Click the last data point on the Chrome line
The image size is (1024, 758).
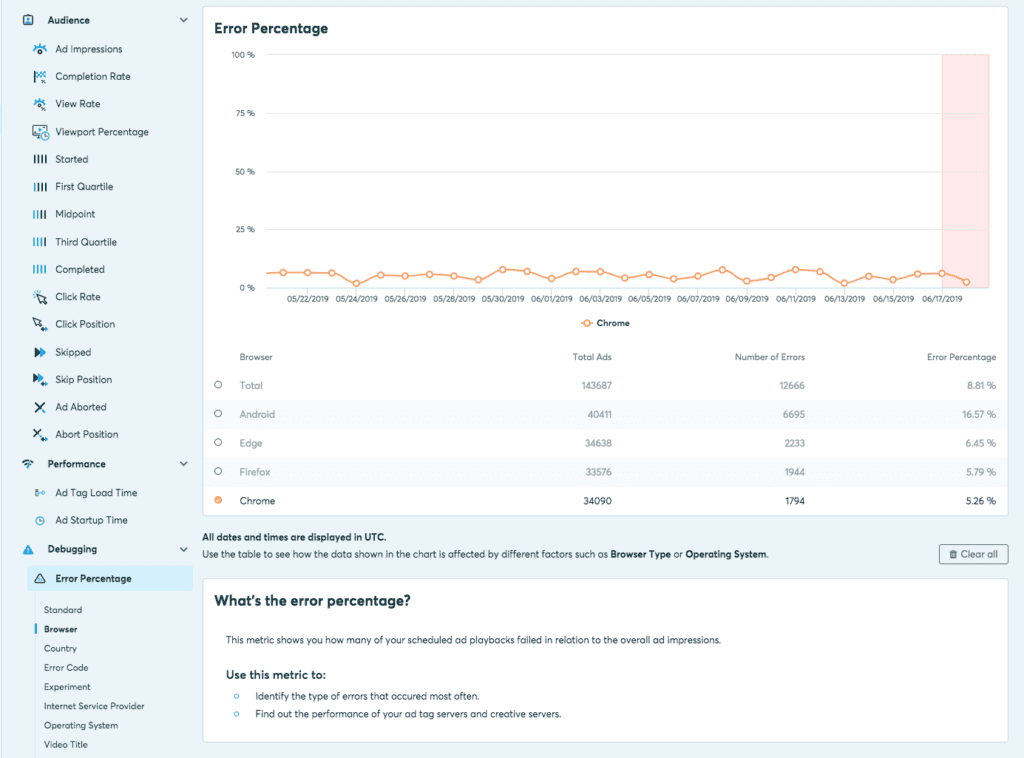966,282
